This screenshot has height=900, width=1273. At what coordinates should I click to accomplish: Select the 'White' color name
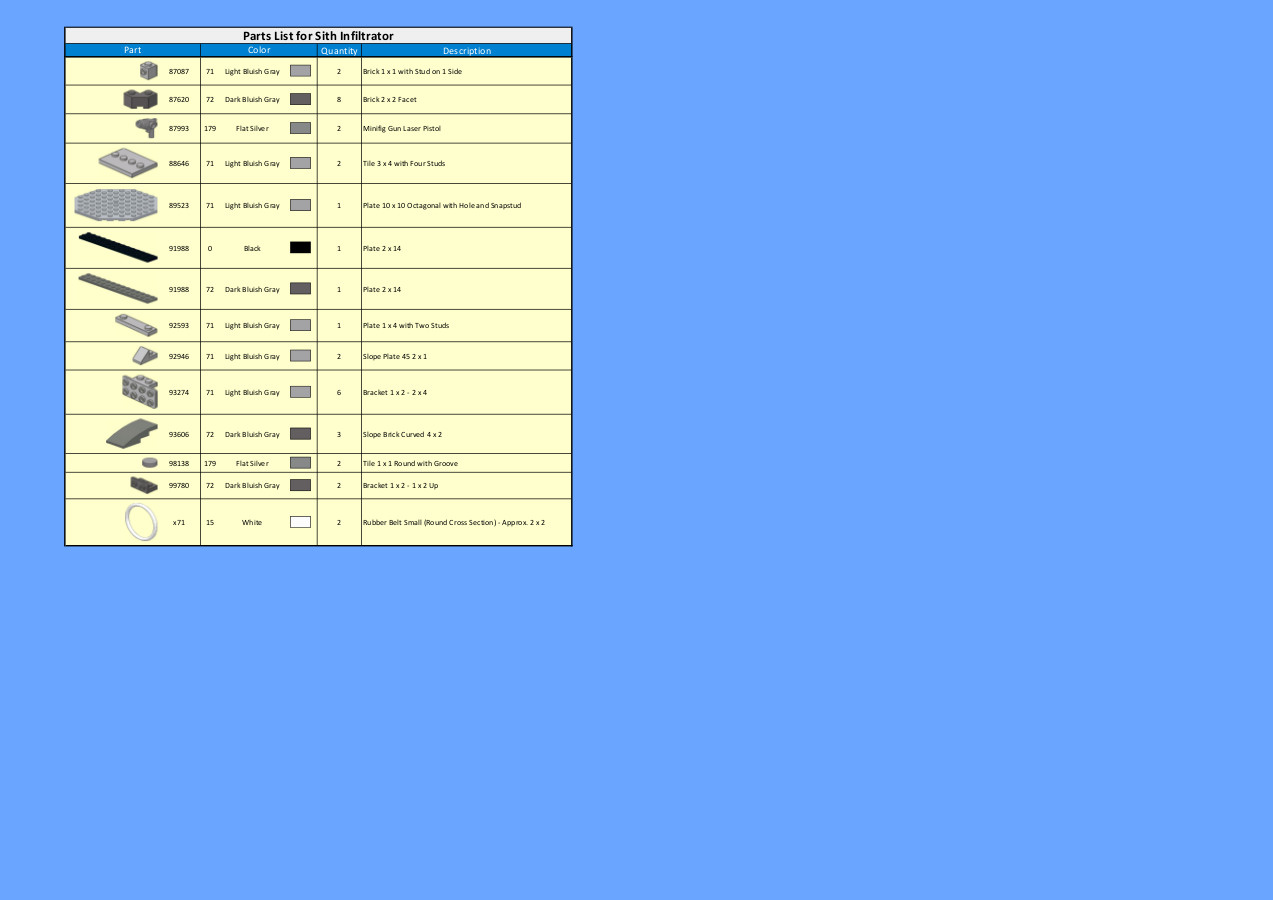(x=252, y=522)
